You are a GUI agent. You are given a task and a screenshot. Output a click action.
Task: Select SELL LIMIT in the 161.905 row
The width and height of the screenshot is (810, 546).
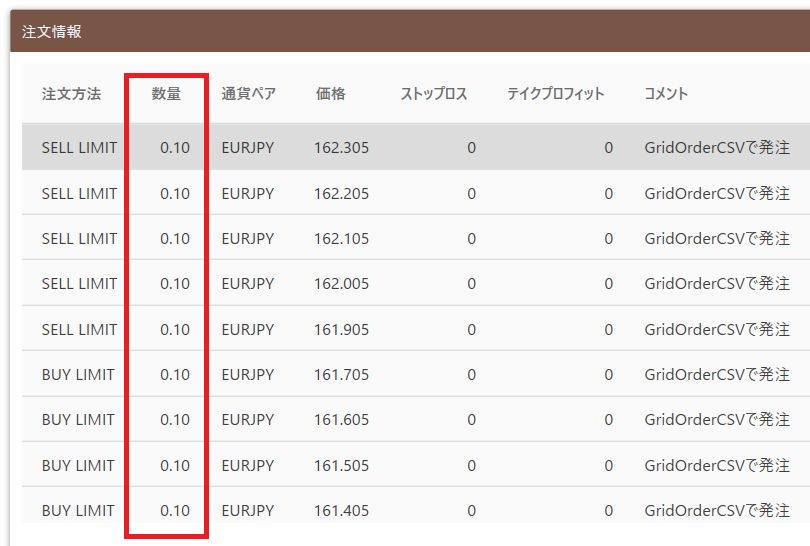(x=80, y=330)
